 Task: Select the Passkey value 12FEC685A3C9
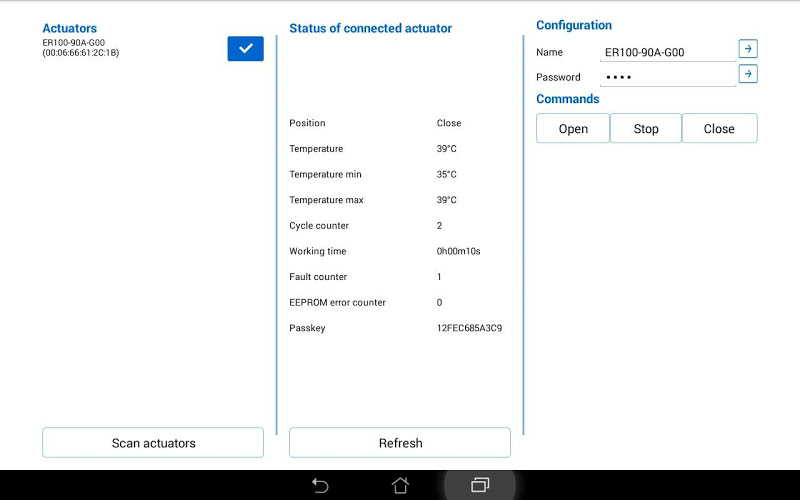pos(469,328)
